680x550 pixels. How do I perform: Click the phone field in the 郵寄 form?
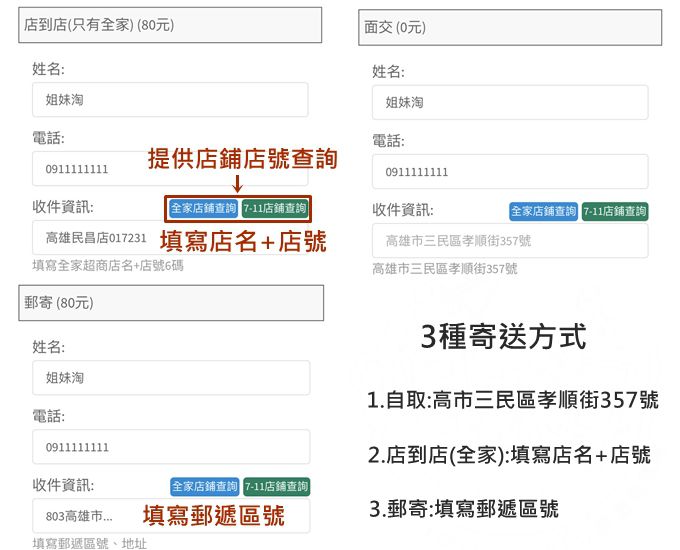click(171, 447)
